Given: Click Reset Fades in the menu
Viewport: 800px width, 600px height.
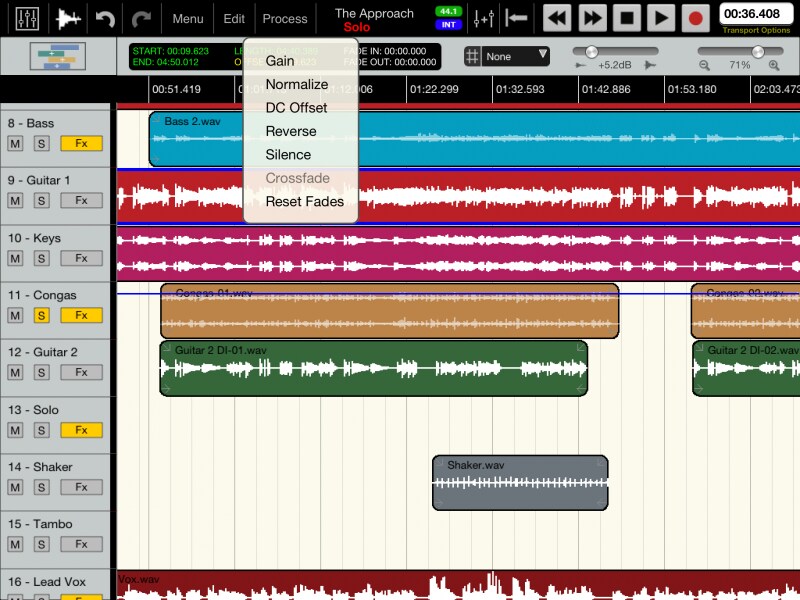Looking at the screenshot, I should point(304,201).
